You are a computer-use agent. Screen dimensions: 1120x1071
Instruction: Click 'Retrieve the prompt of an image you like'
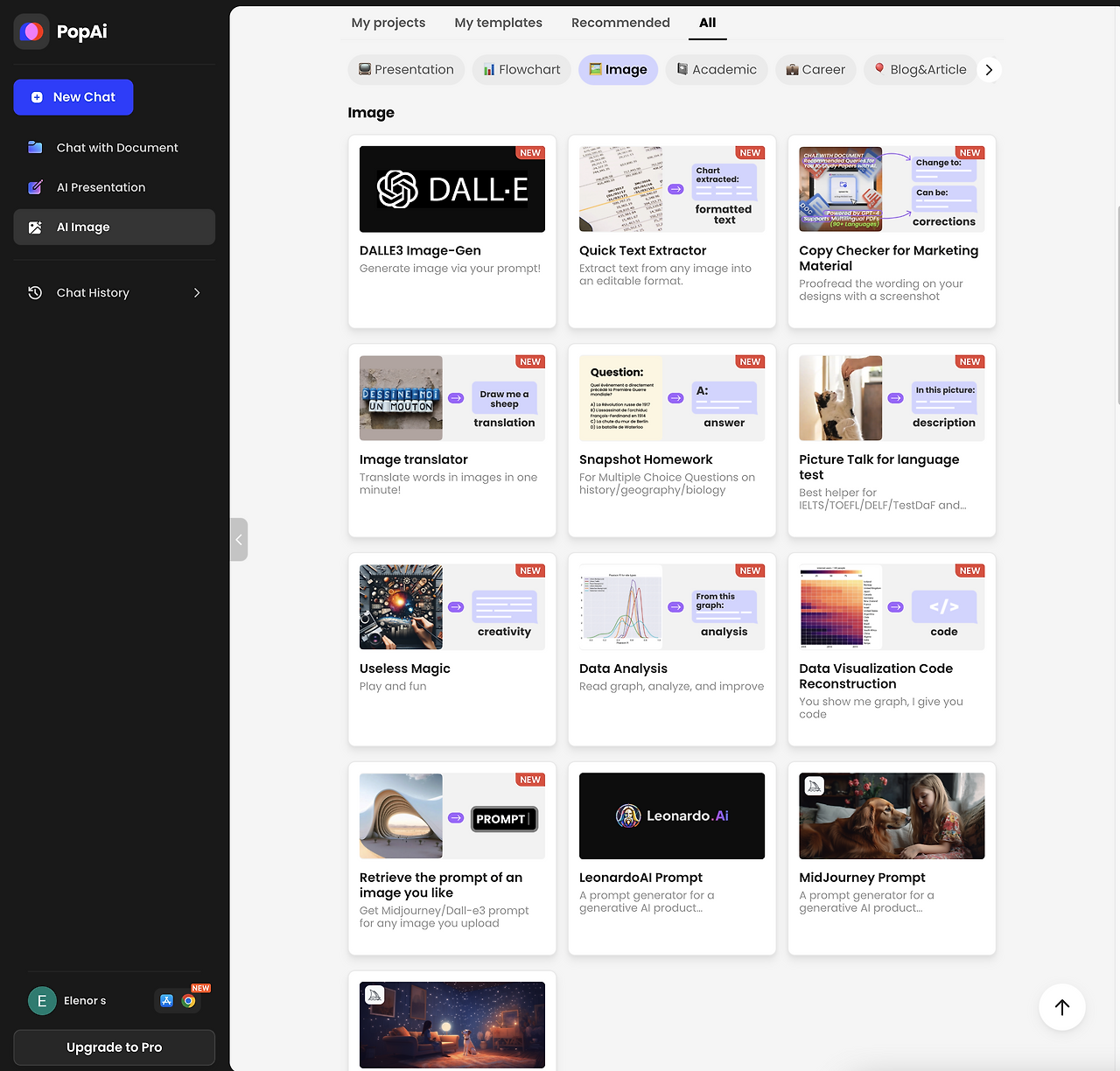pyautogui.click(x=441, y=885)
